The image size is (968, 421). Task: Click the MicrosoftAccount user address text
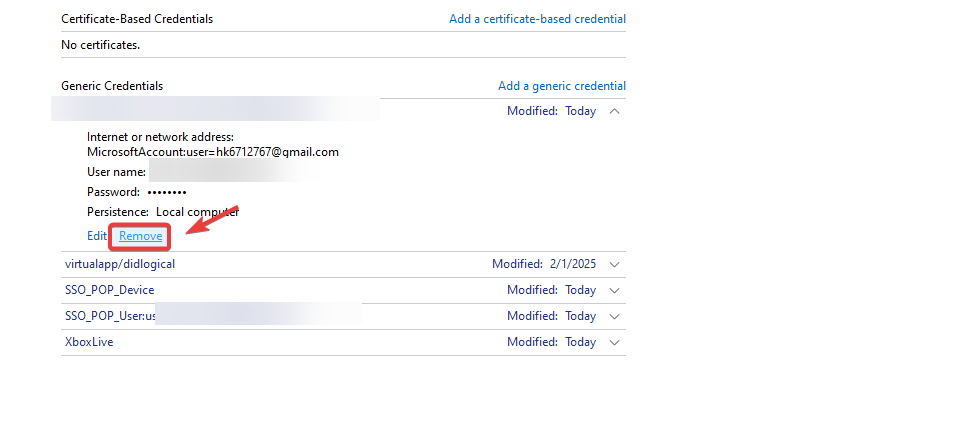[x=213, y=152]
